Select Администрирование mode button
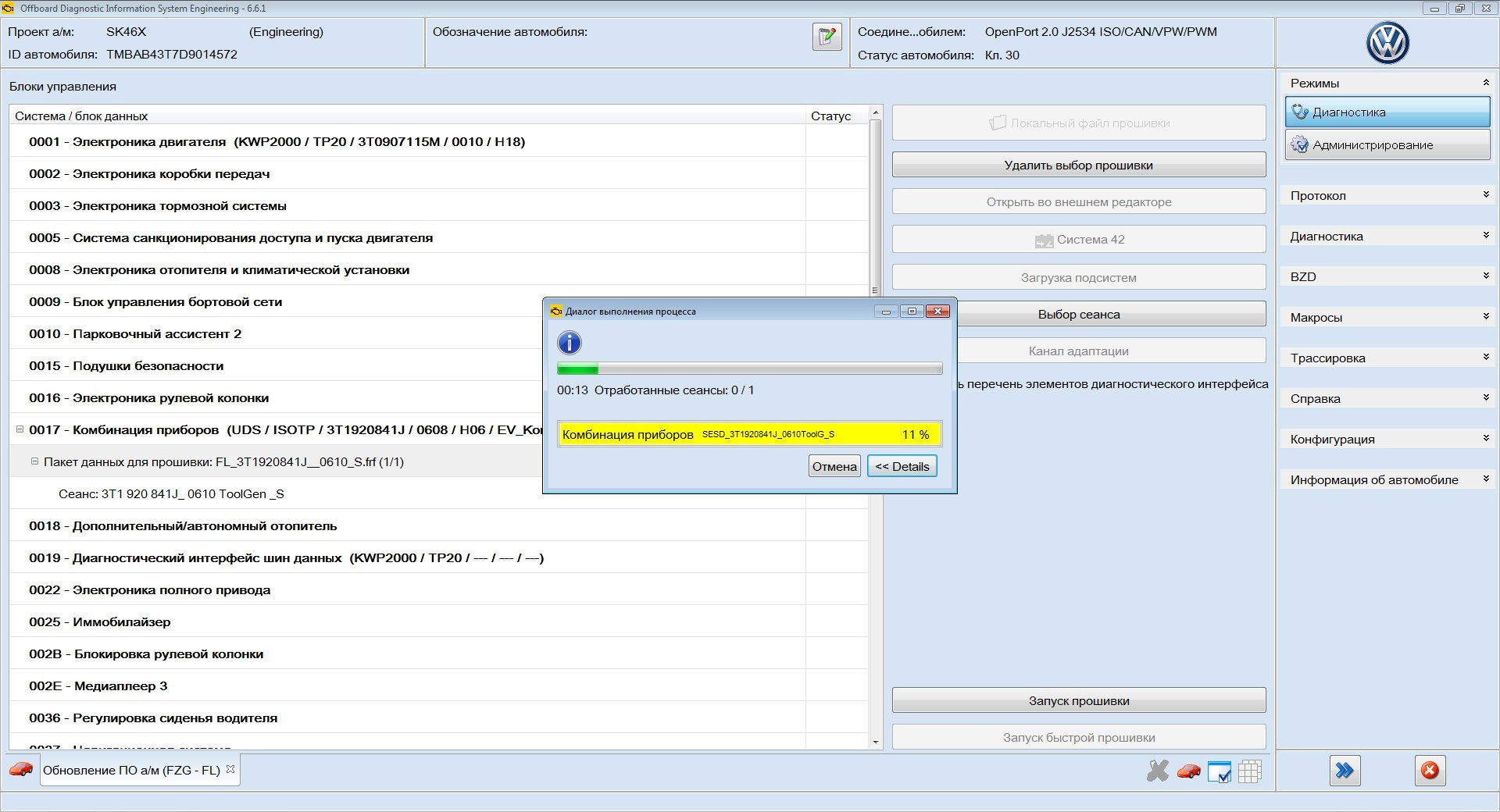1500x812 pixels. click(1387, 144)
